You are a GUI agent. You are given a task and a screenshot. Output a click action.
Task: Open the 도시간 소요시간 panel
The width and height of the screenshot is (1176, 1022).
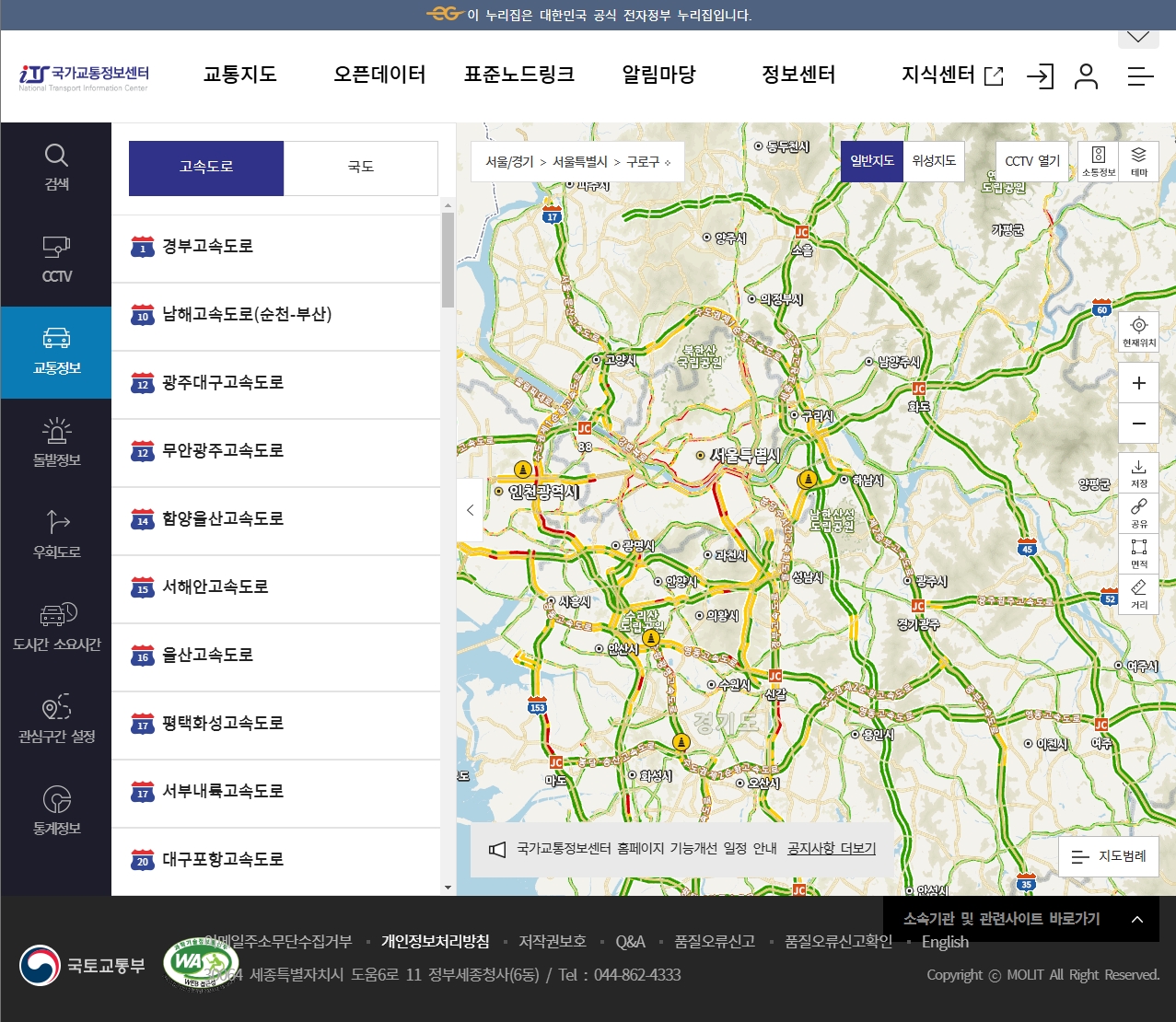click(56, 629)
